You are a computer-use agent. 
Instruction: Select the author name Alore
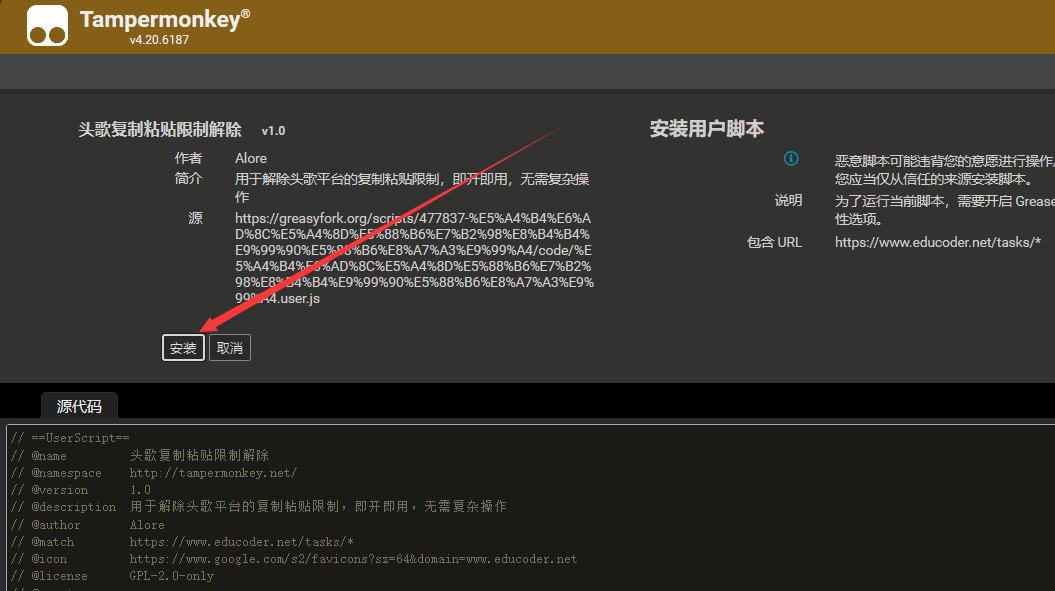(251, 158)
